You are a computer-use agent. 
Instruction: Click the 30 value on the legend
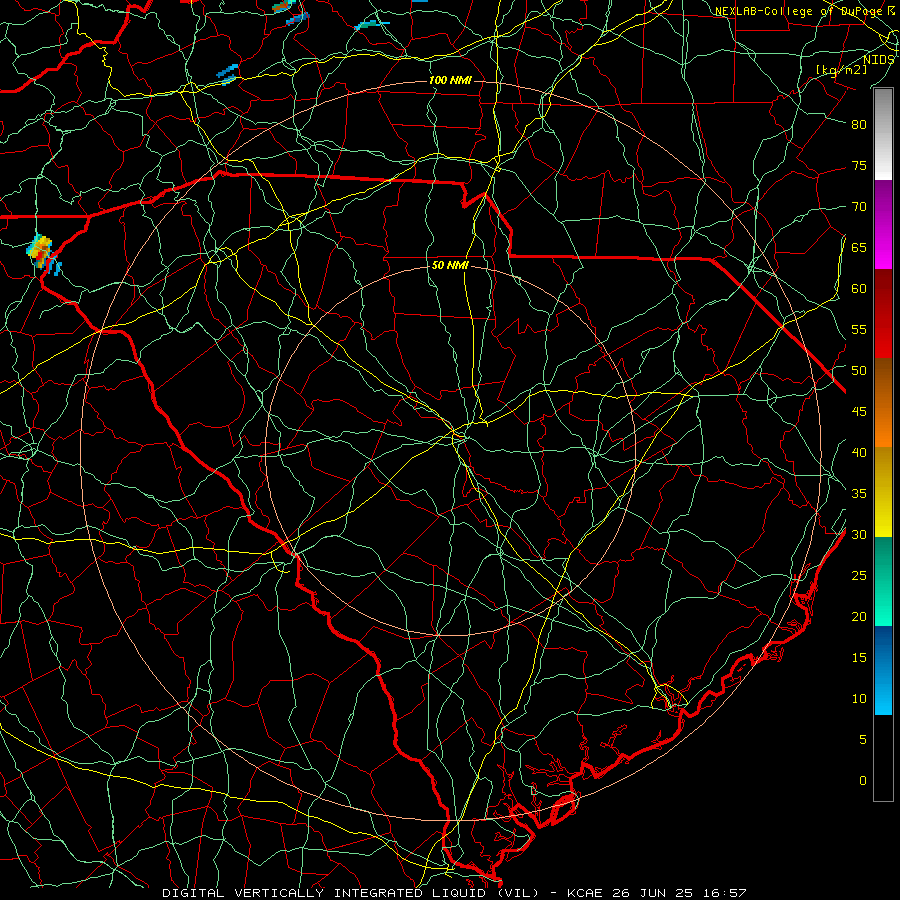coord(859,535)
